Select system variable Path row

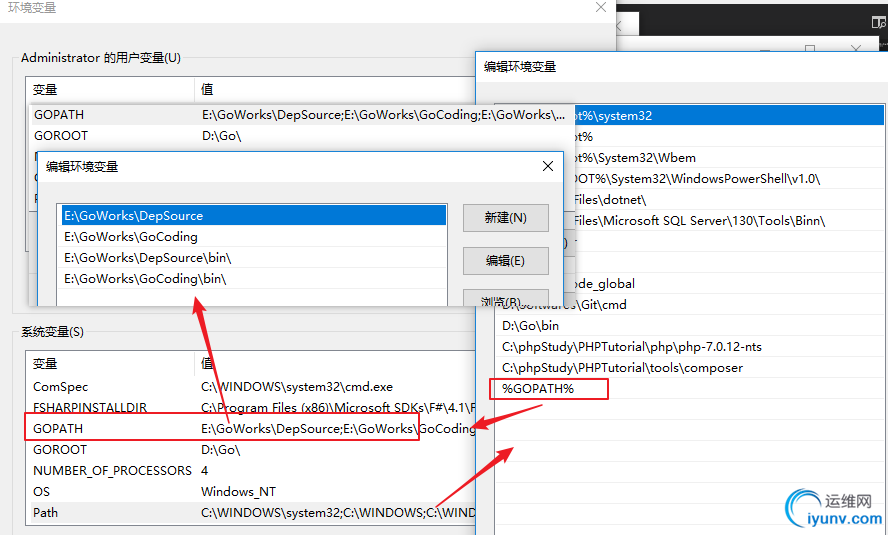click(250, 512)
